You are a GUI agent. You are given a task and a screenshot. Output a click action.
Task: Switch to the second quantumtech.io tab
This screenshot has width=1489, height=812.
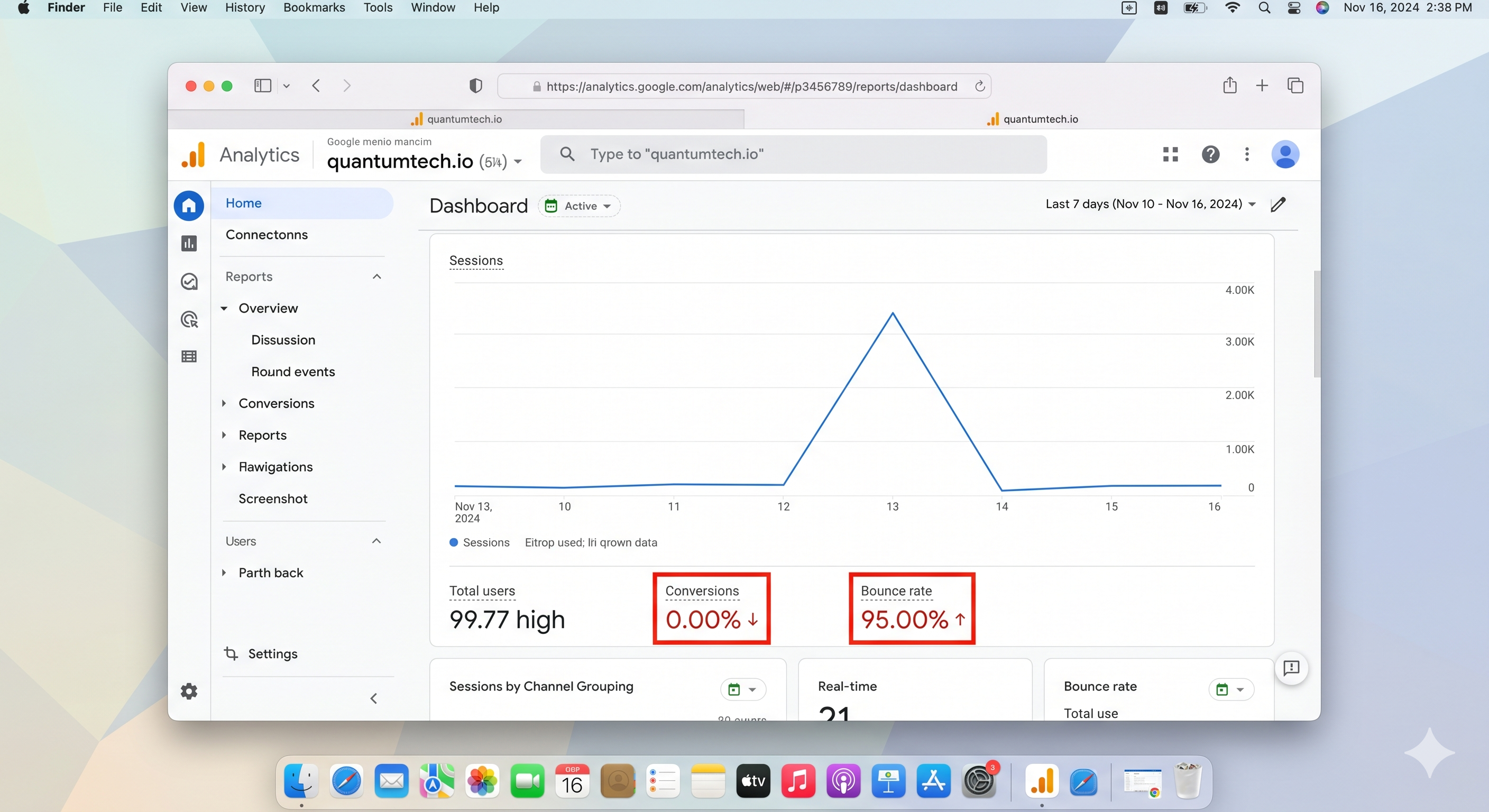pos(1032,119)
